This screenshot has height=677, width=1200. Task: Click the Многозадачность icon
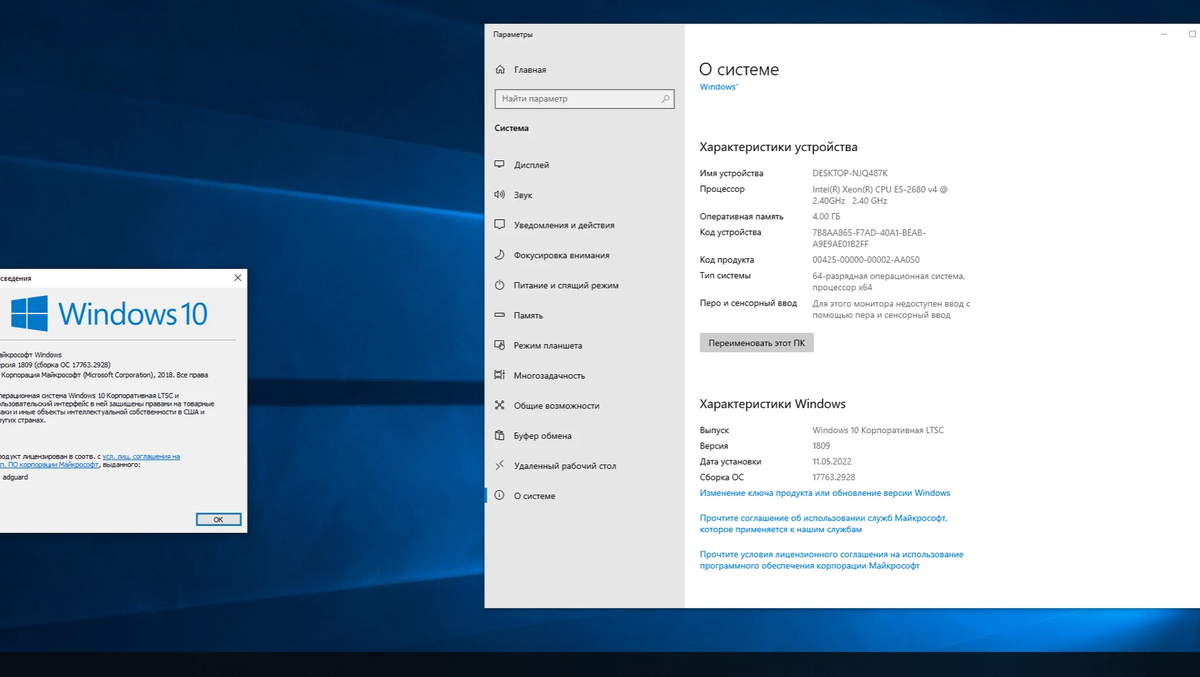coord(500,375)
